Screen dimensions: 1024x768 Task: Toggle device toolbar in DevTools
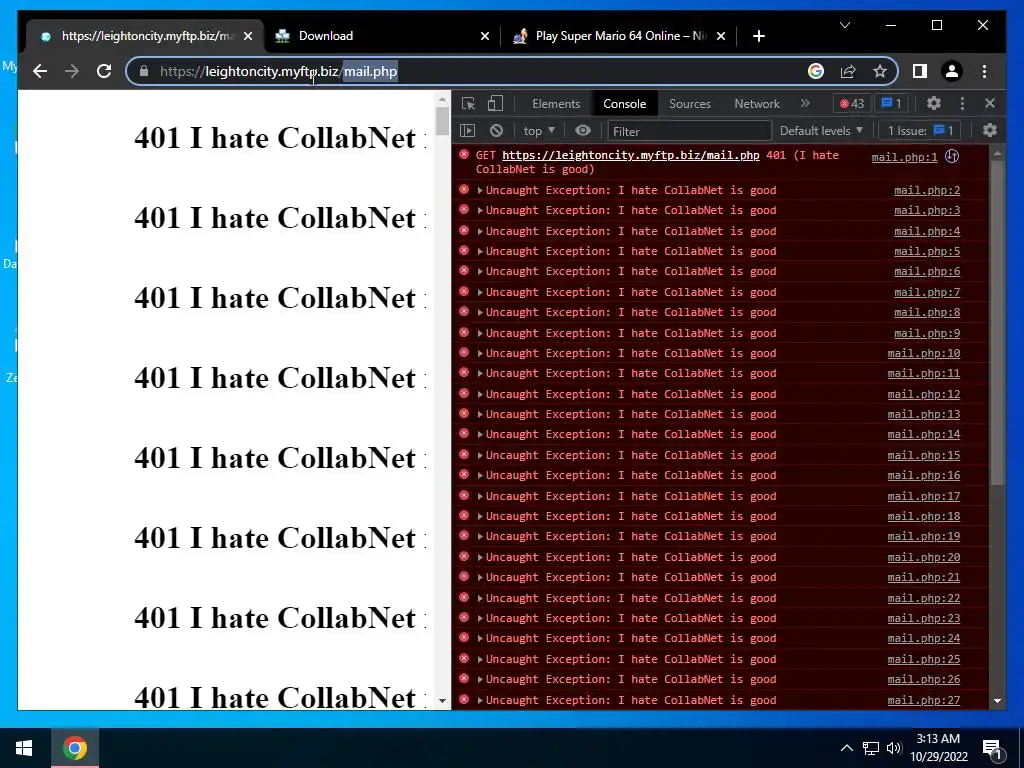[x=496, y=103]
